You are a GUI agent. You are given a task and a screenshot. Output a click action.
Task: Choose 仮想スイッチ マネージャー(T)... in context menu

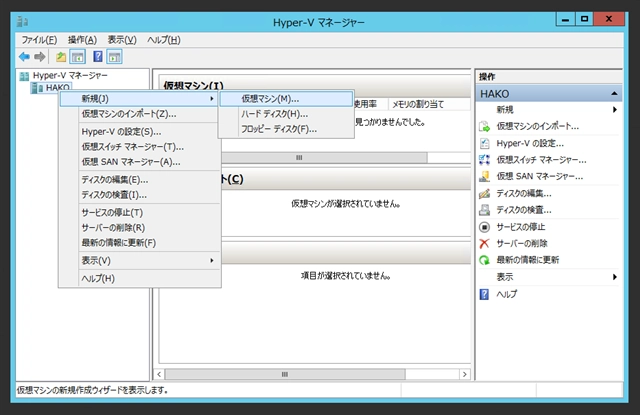click(140, 147)
